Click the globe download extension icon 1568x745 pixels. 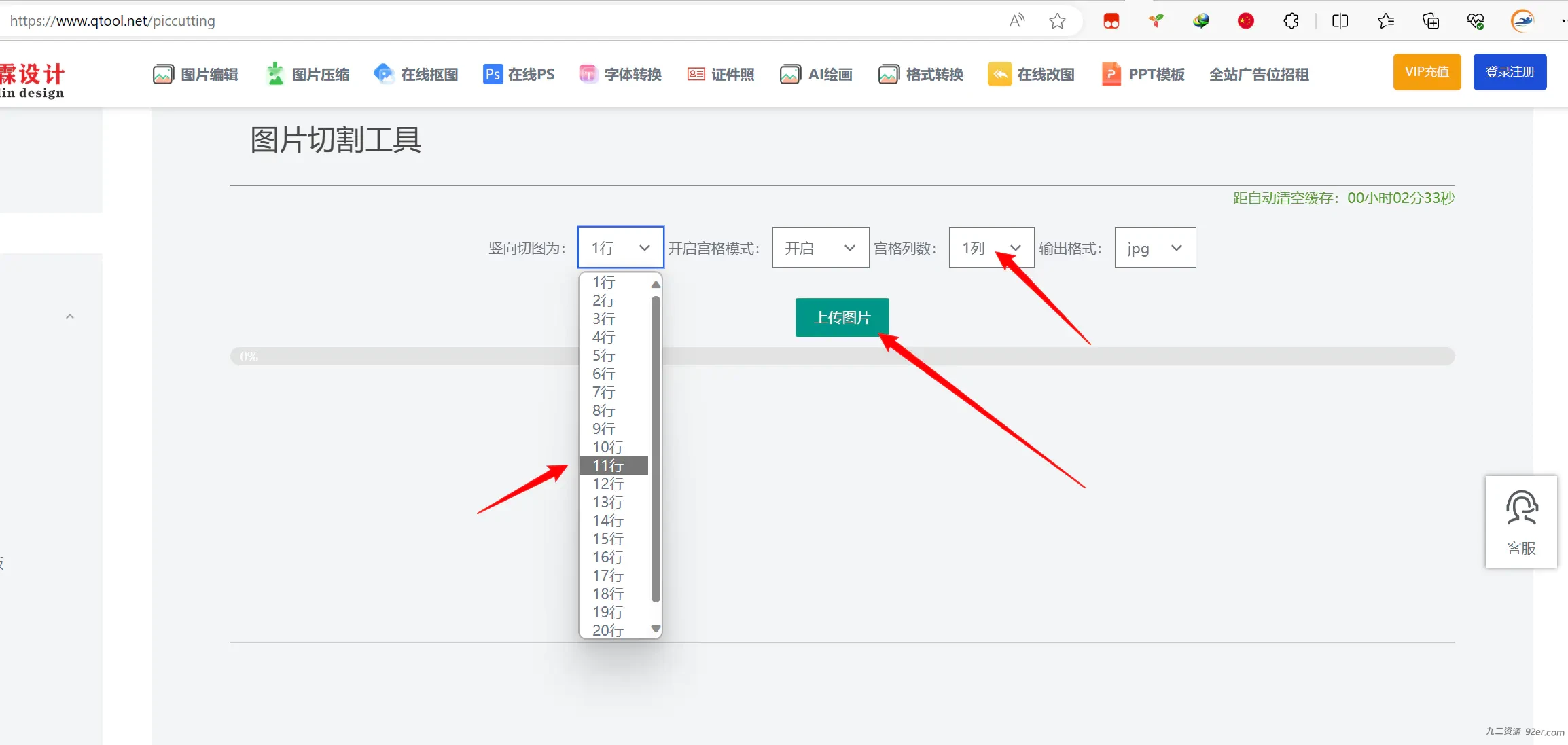(x=1201, y=21)
